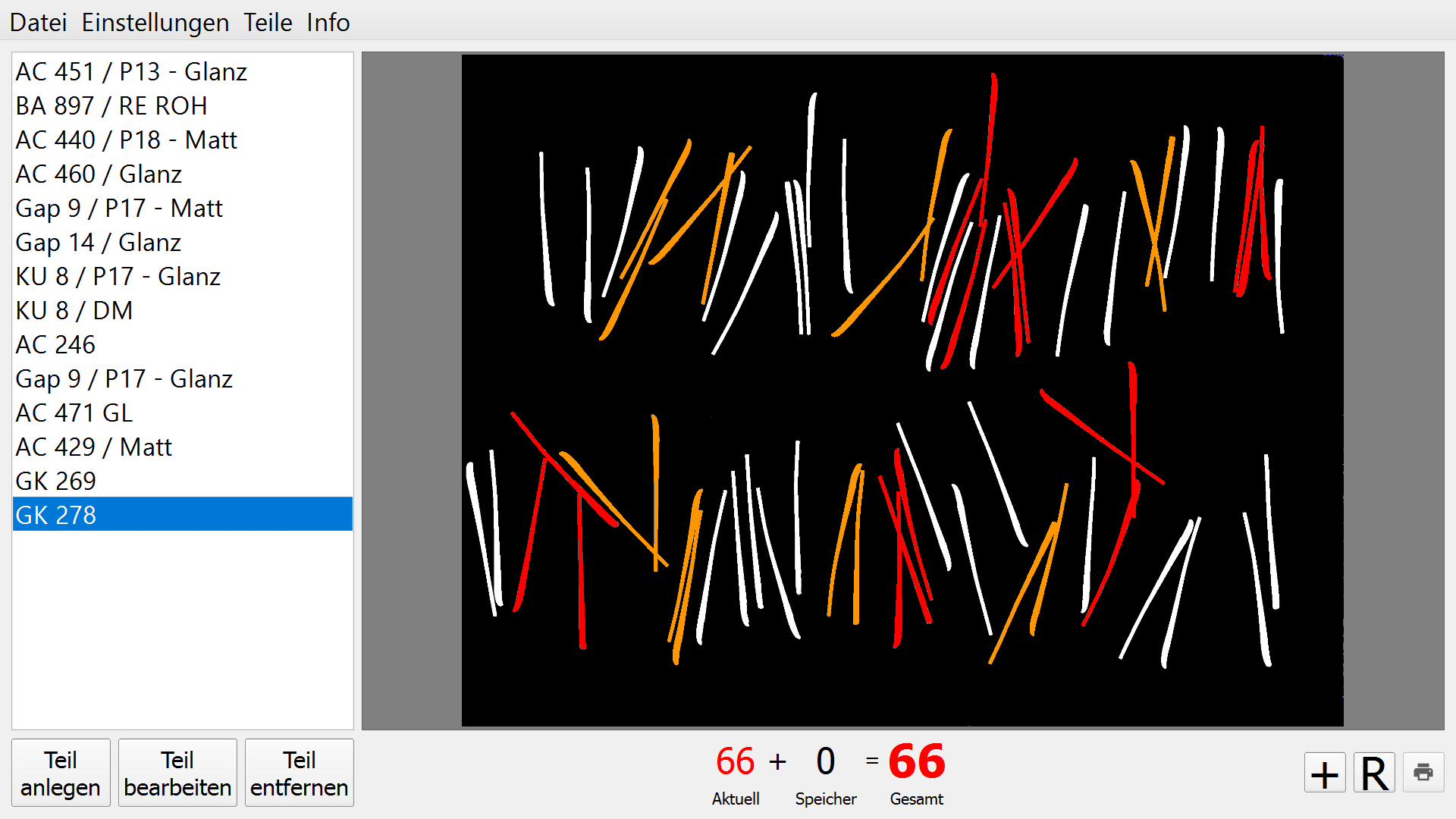Screen dimensions: 1456x819
Task: Select AC 246 list item
Action: point(183,344)
